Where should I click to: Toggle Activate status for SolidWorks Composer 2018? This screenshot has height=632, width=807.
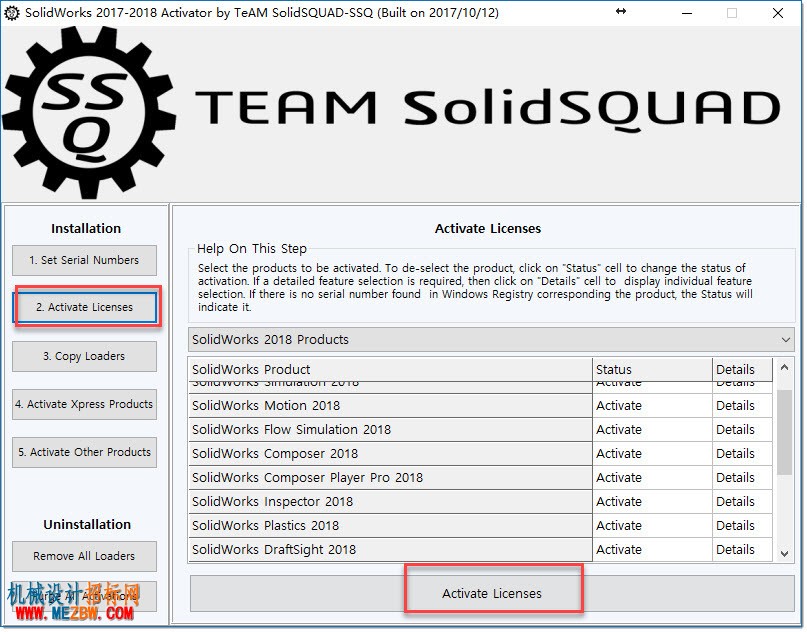(x=652, y=453)
